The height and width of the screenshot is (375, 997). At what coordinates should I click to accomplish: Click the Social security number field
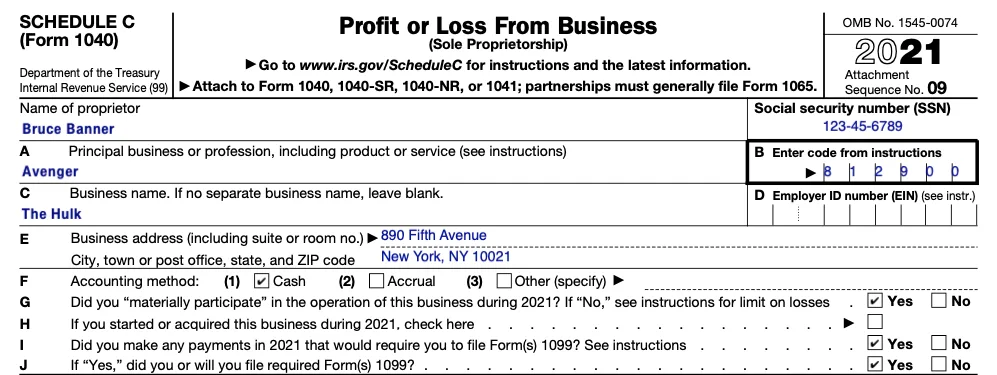coord(863,126)
